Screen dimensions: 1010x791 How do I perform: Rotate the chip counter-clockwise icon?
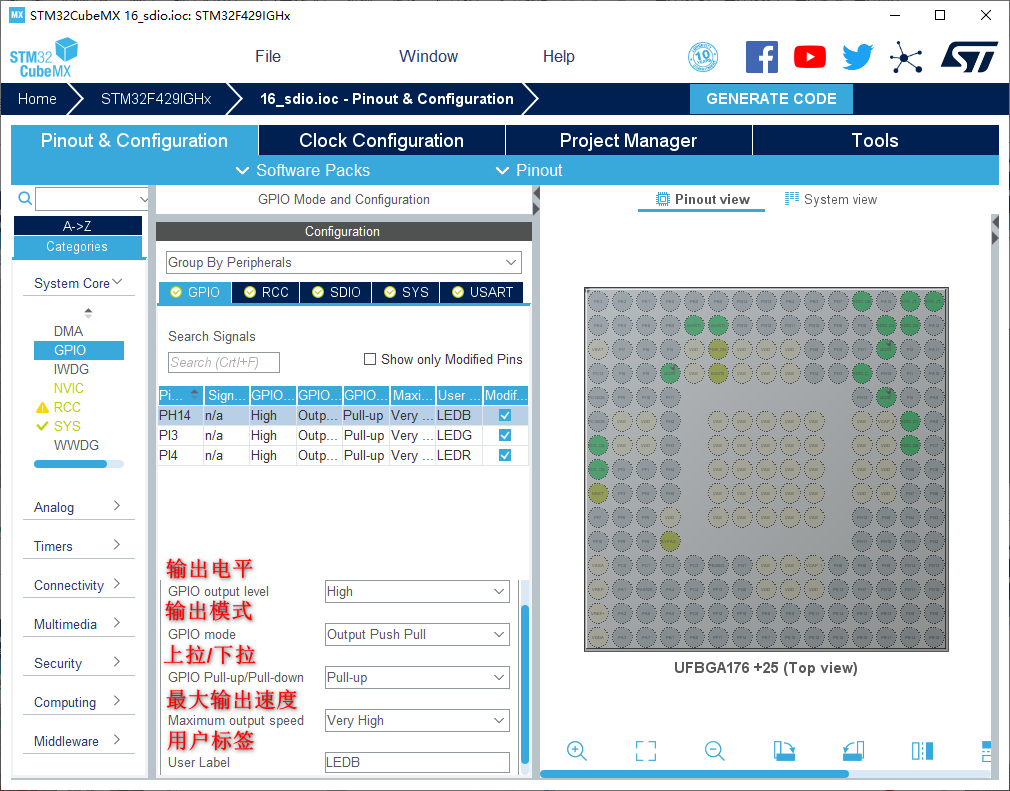click(852, 751)
